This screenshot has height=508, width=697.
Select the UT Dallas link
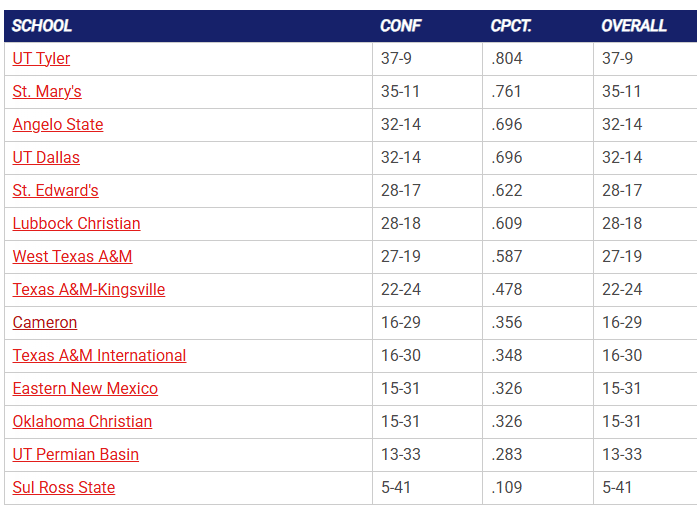coord(46,158)
